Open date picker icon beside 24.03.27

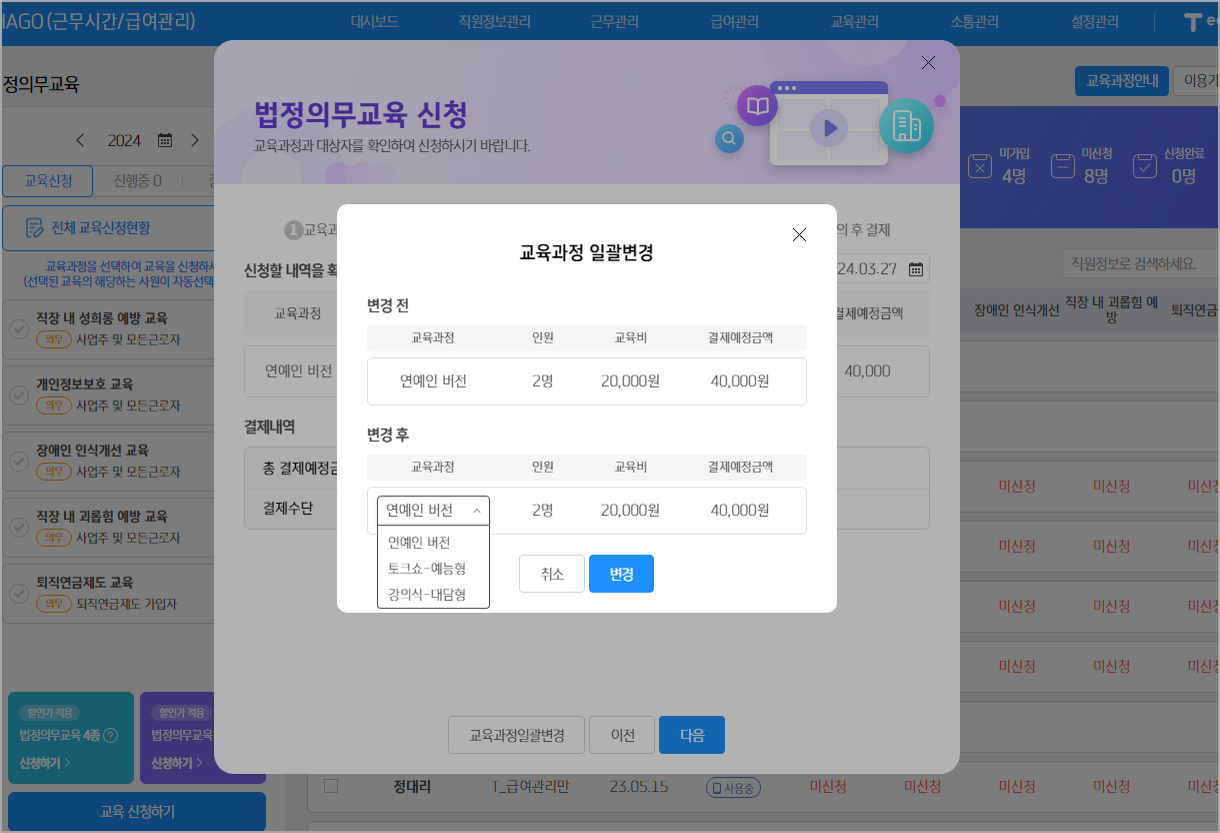coord(915,268)
